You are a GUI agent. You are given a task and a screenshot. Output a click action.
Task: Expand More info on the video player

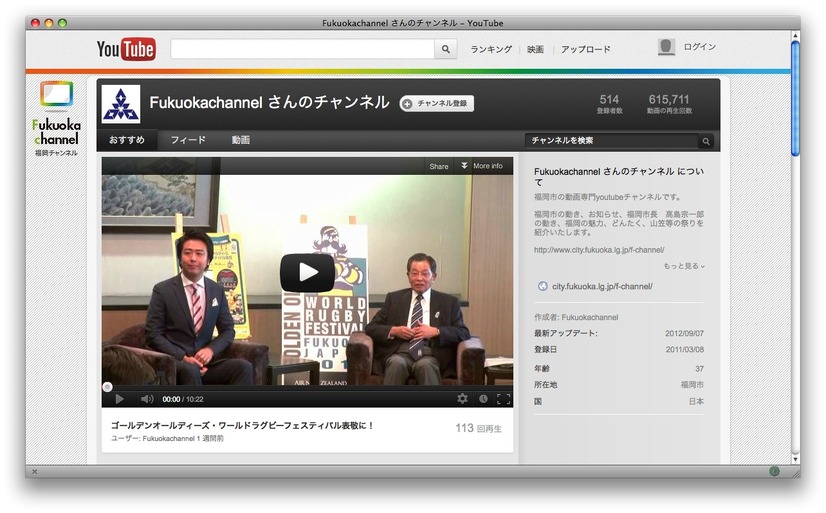482,166
